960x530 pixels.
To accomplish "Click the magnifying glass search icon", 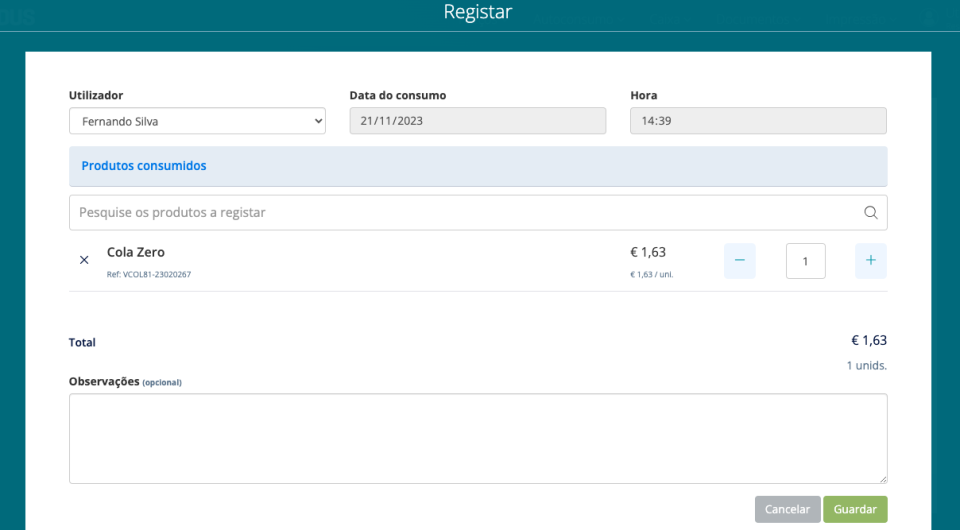I will 870,212.
